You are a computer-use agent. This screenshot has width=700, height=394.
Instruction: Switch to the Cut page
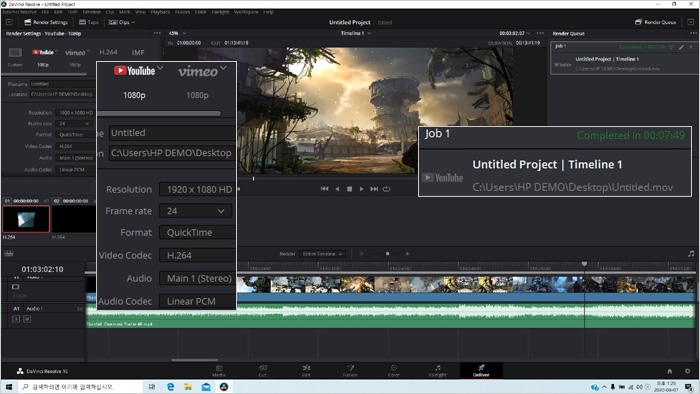point(262,371)
